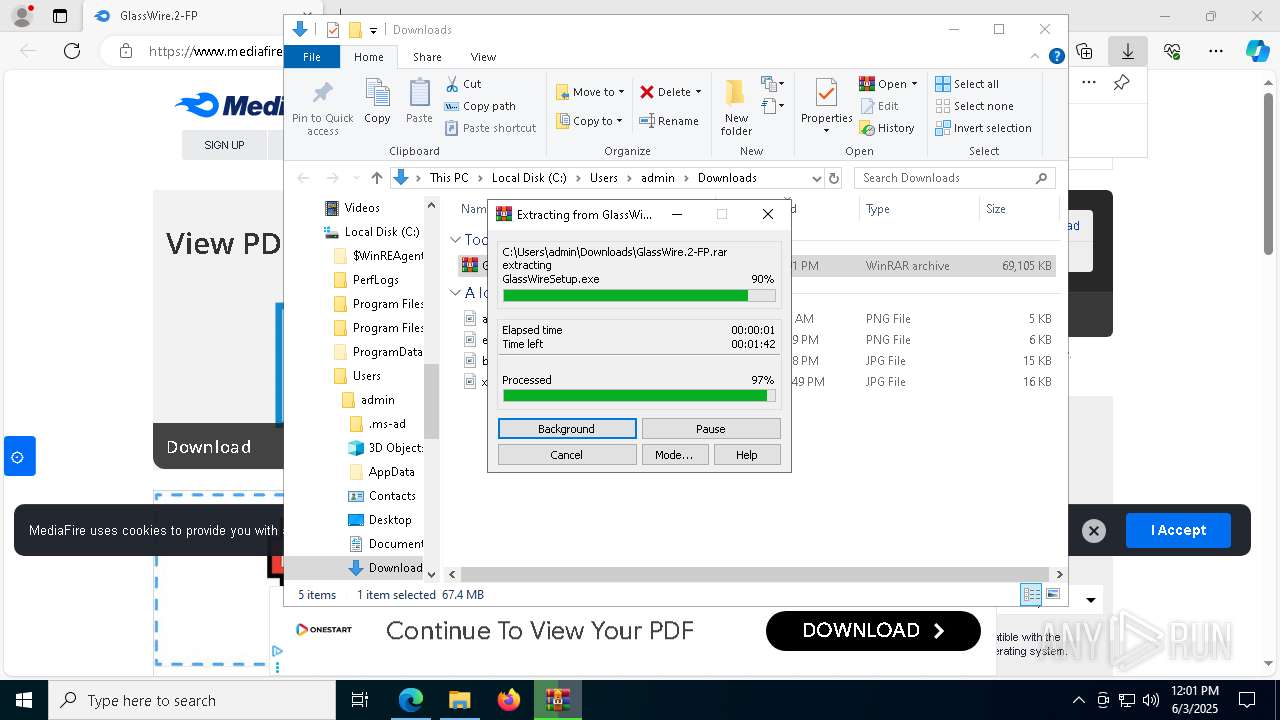This screenshot has width=1280, height=720.
Task: Click Explorer Help question mark icon
Action: [x=1056, y=57]
